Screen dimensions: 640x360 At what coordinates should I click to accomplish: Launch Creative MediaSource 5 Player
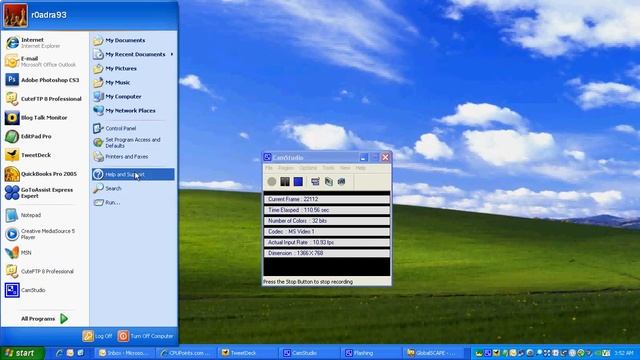coord(44,234)
